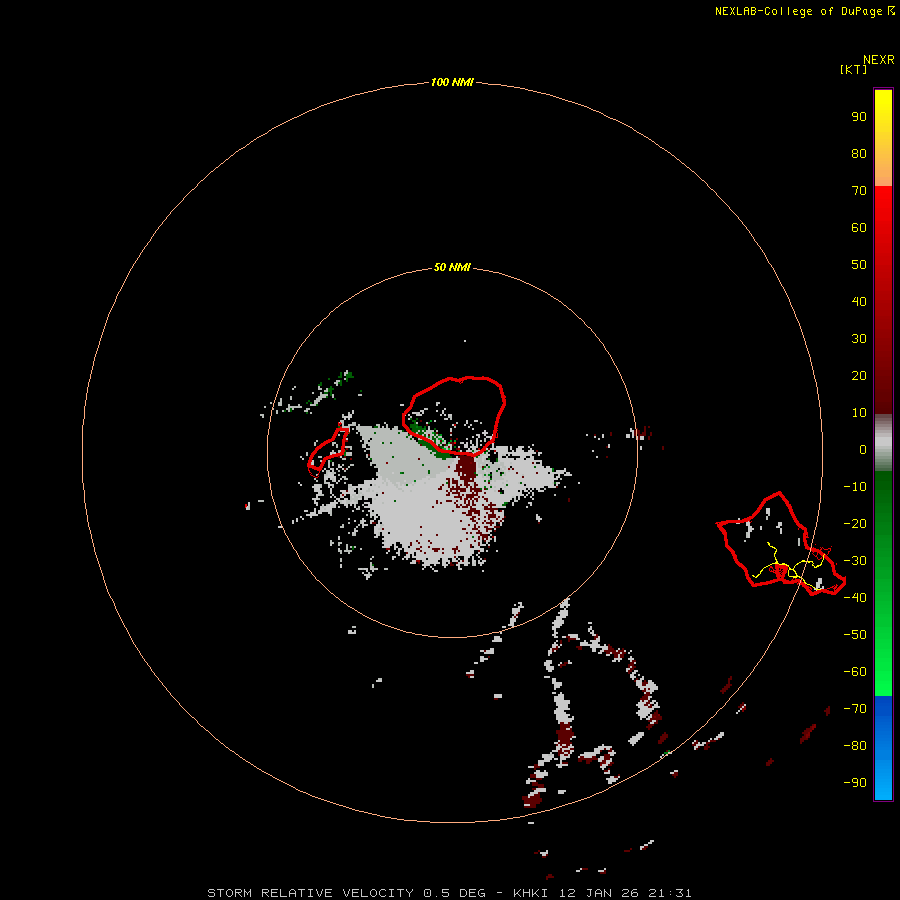
Task: Click the -80 scale value
Action: coord(855,746)
